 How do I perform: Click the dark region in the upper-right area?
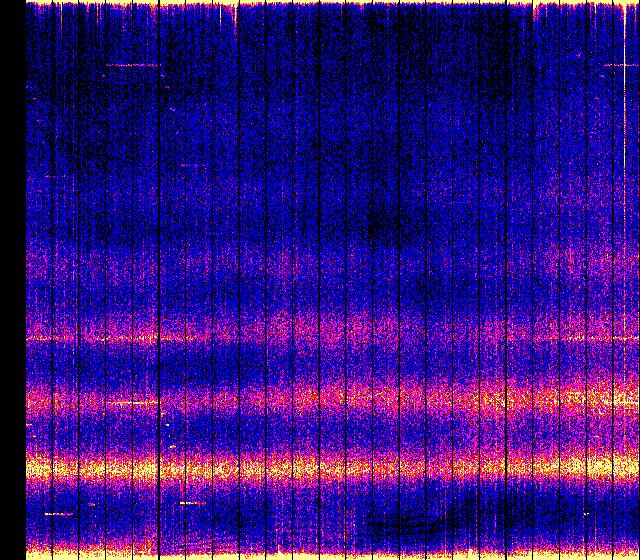(480, 80)
